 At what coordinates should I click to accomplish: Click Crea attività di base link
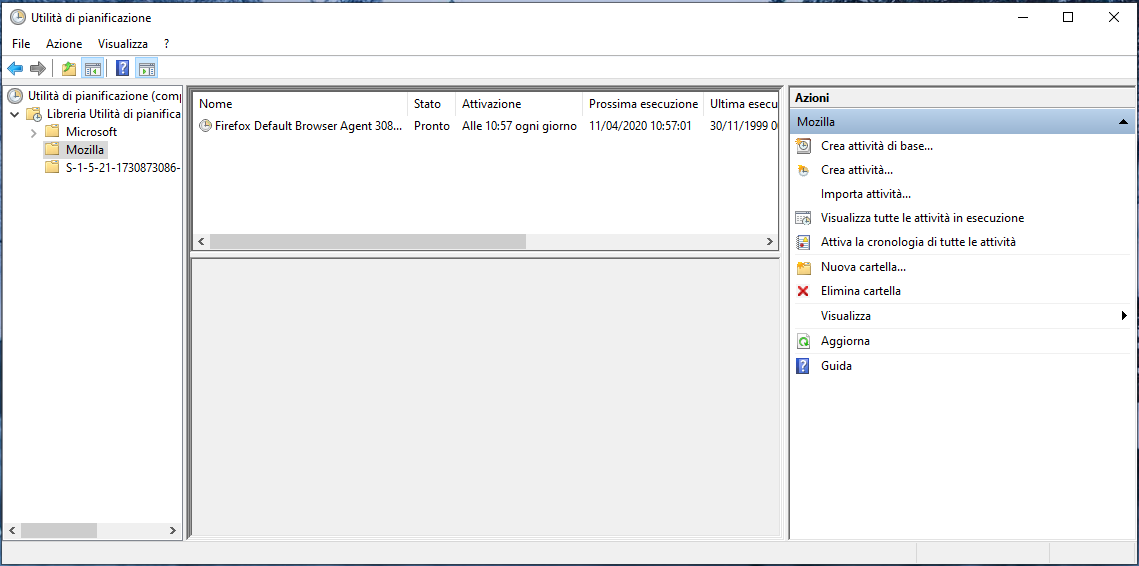(x=877, y=146)
